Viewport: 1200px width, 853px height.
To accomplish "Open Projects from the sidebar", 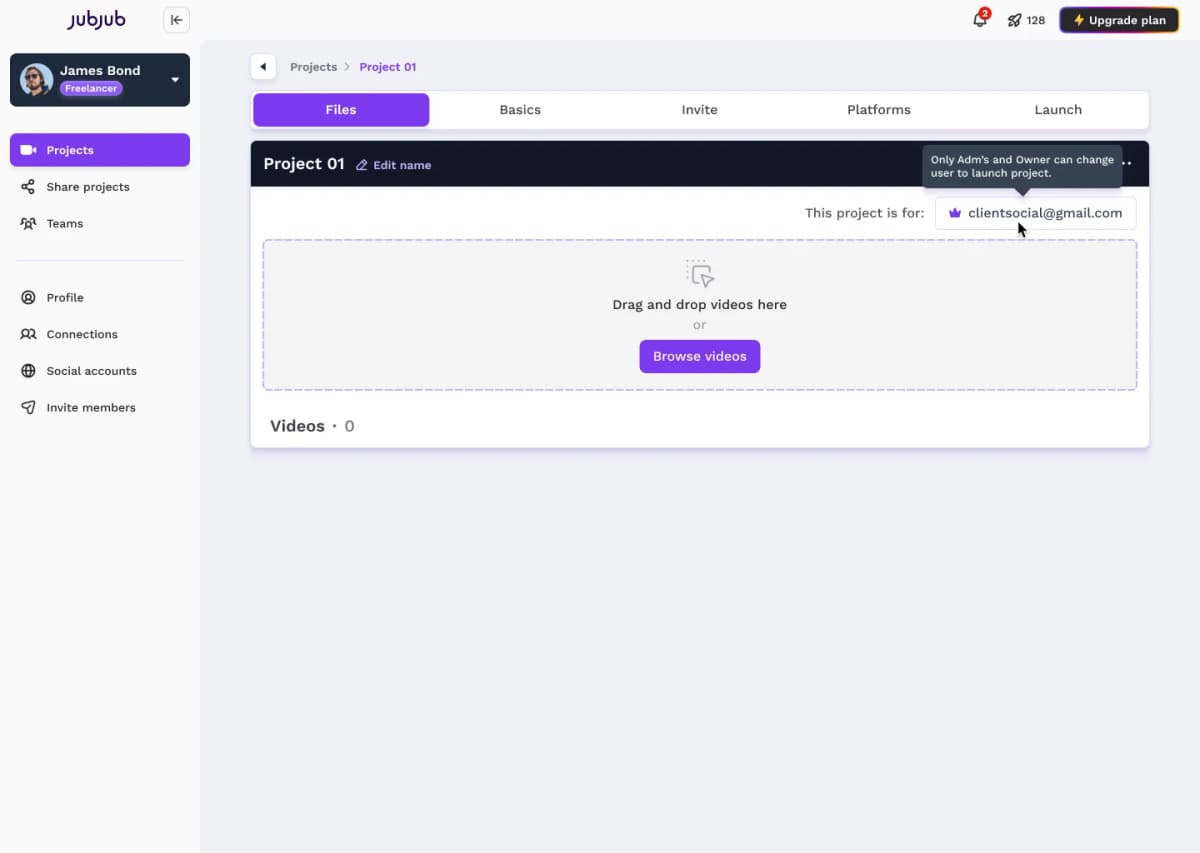I will pyautogui.click(x=69, y=149).
